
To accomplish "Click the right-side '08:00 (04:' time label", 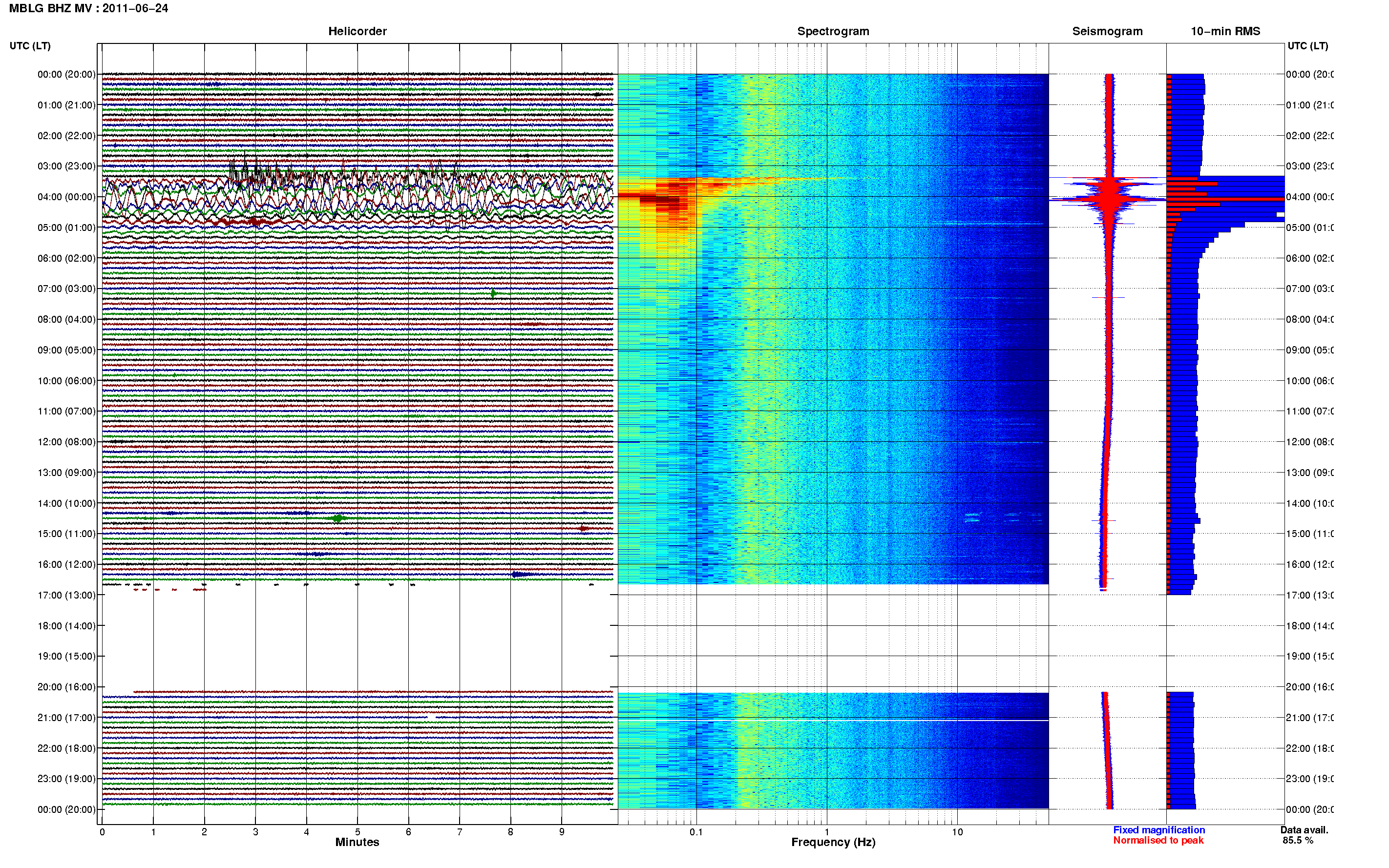I will (x=1310, y=320).
